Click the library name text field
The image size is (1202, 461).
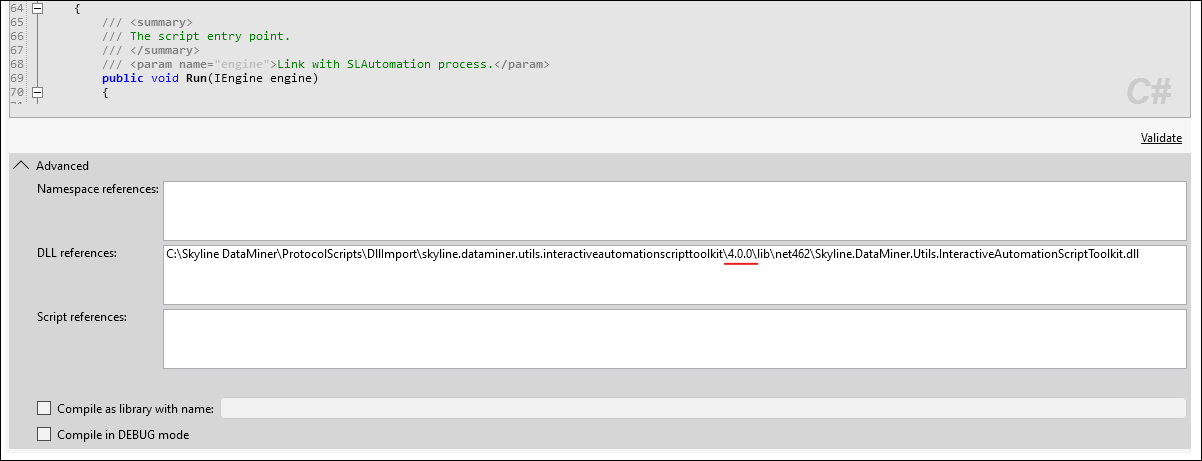click(703, 408)
